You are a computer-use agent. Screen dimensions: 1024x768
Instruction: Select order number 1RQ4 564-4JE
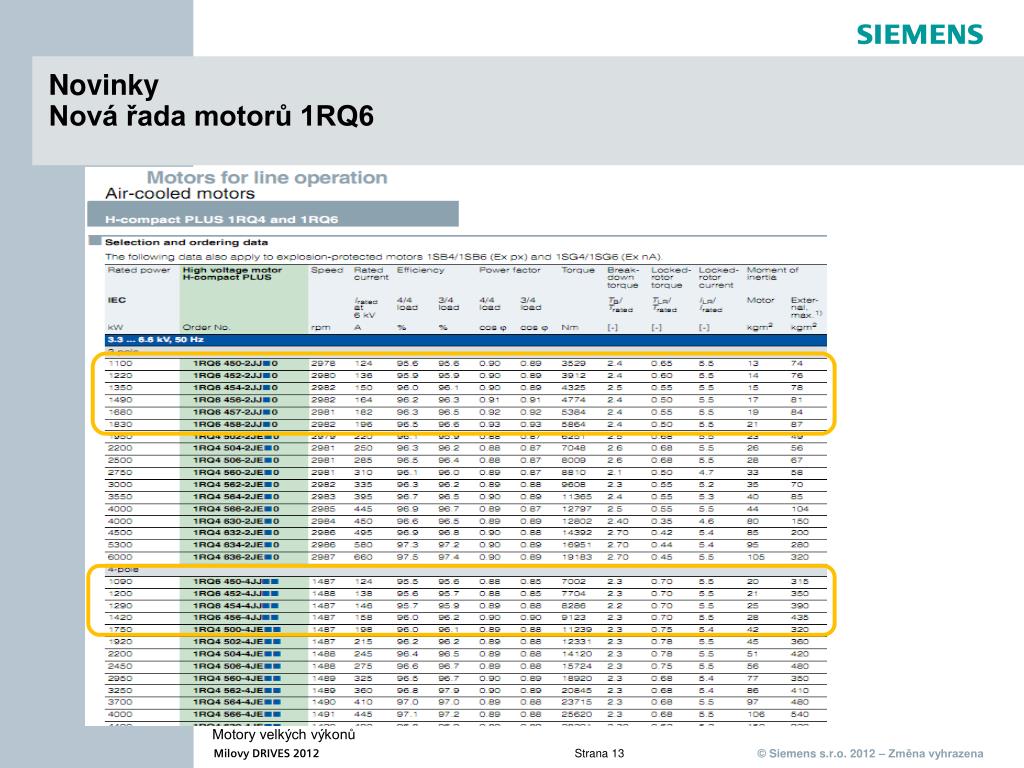236,702
